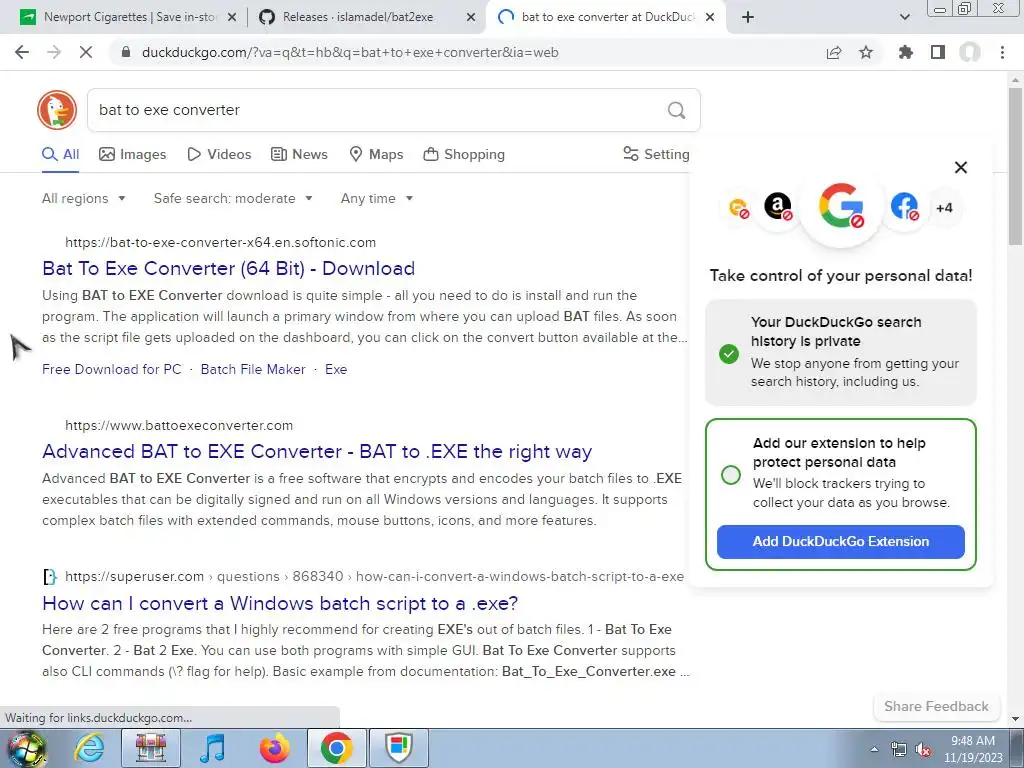Toggle the add extension circle

[731, 475]
